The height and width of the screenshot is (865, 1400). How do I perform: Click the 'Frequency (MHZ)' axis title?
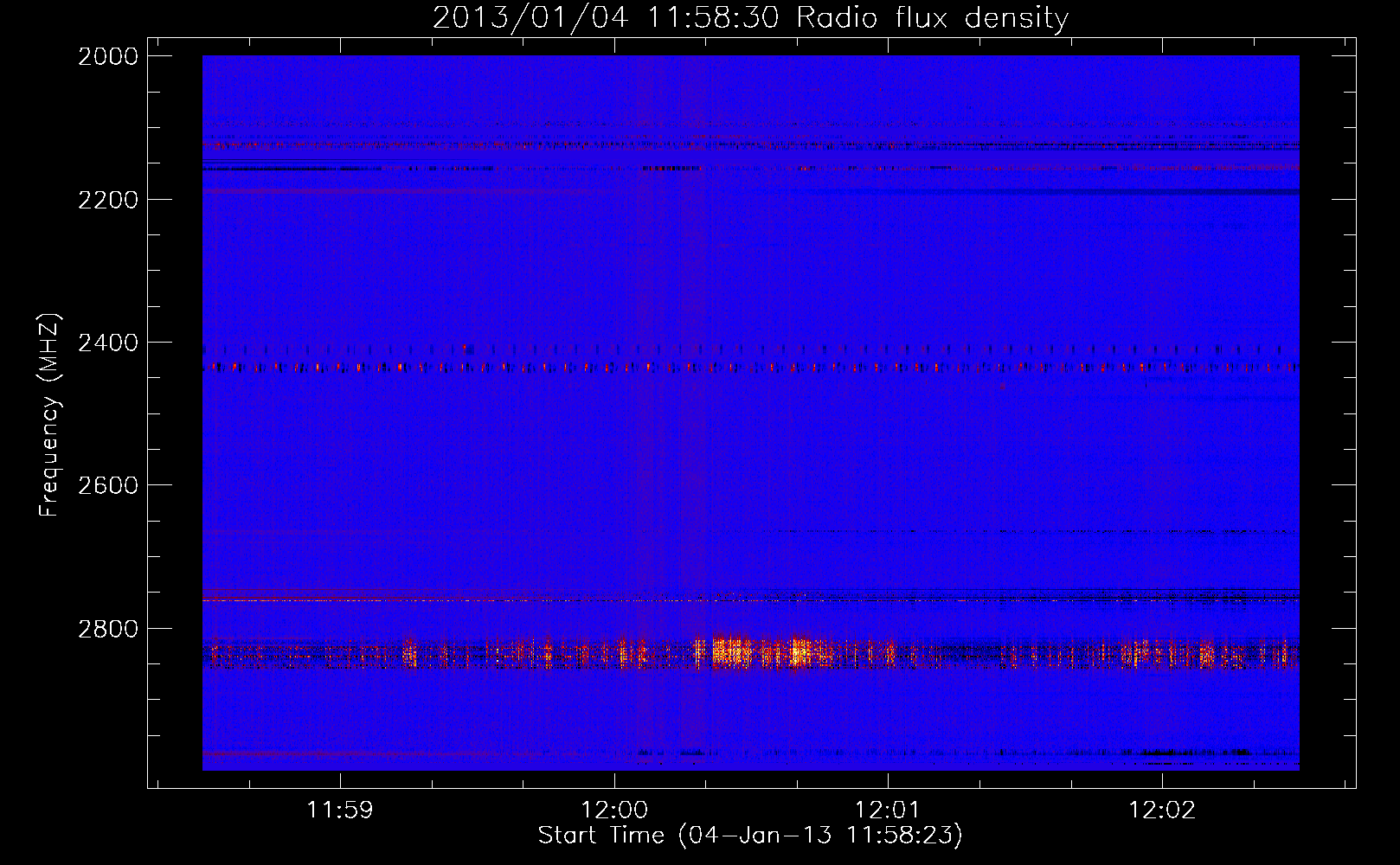49,415
